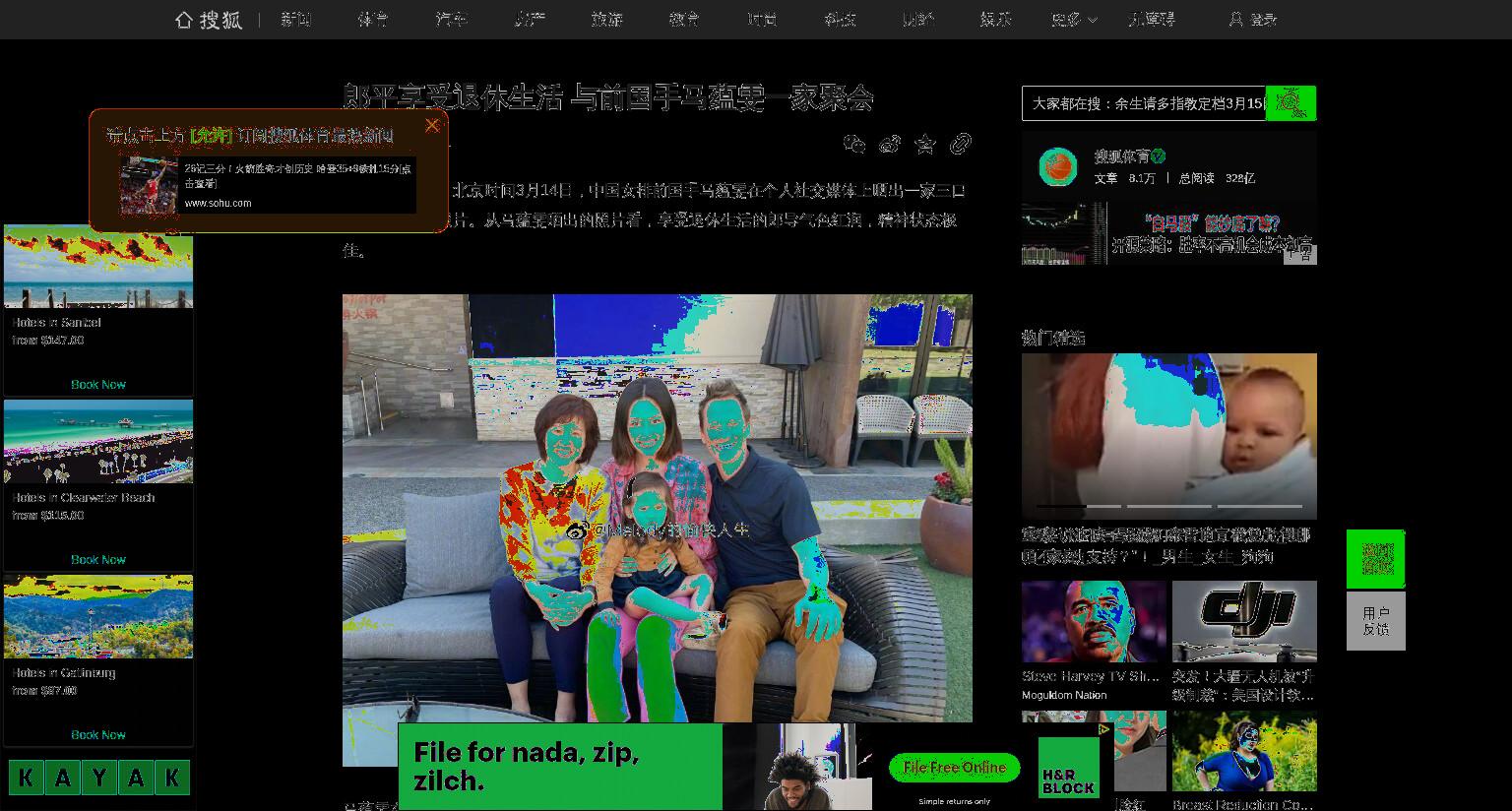Open the Breast Reduction ad thumbnail
The image size is (1512, 811).
coord(1244,751)
